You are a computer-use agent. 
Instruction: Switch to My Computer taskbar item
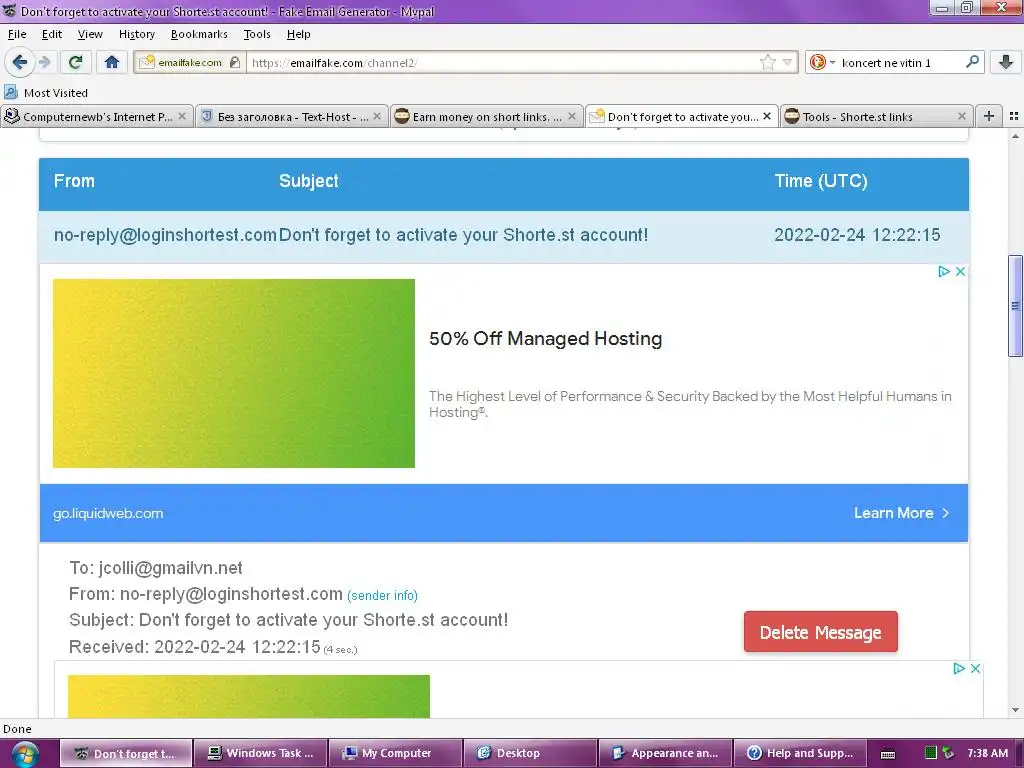tap(395, 753)
